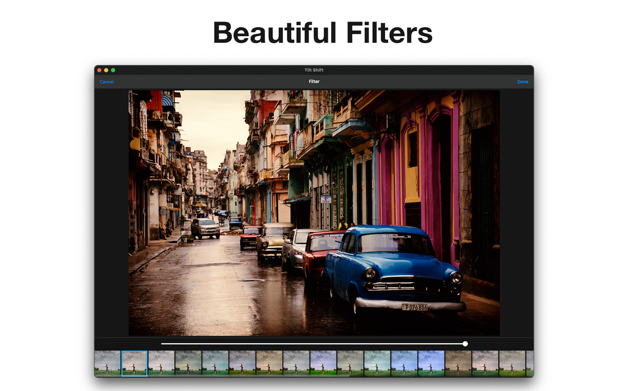Click the filter intensity slider handle
This screenshot has height=391, width=626.
point(465,344)
